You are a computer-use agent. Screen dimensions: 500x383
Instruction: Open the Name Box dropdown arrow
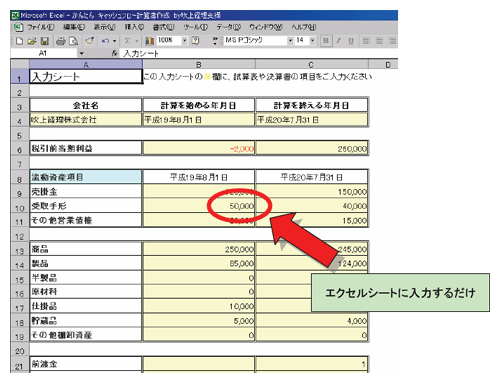click(81, 53)
